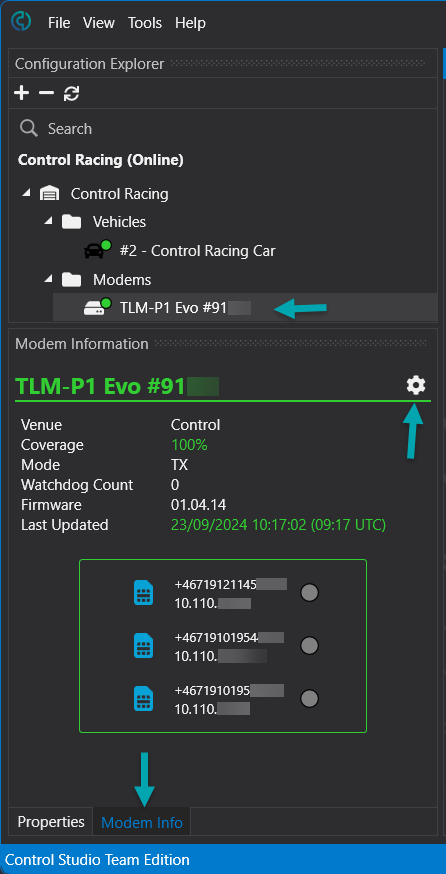Click the first SIM card icon
446x874 pixels.
(x=144, y=593)
